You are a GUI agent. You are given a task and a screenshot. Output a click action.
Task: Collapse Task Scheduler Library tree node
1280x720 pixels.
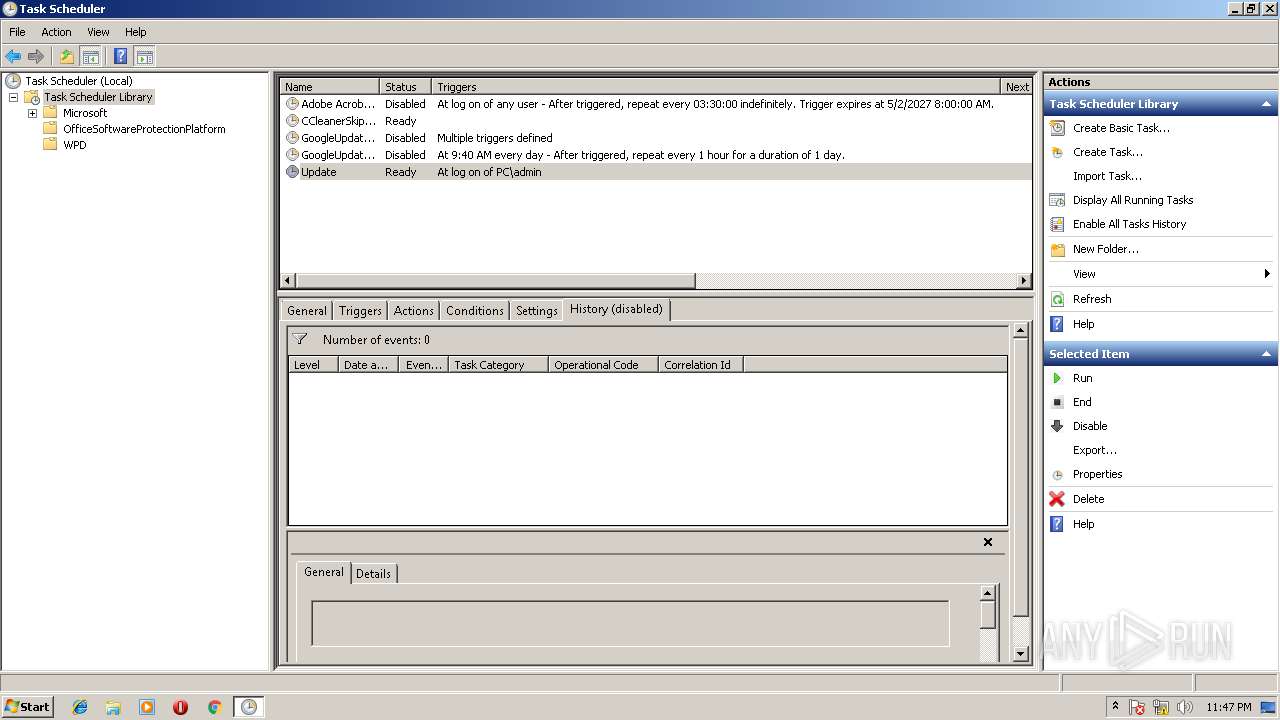coord(14,97)
